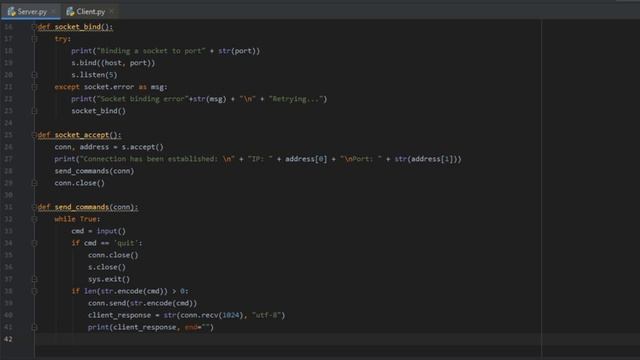Collapse the if cmd == 'quit' block

[x=34, y=243]
